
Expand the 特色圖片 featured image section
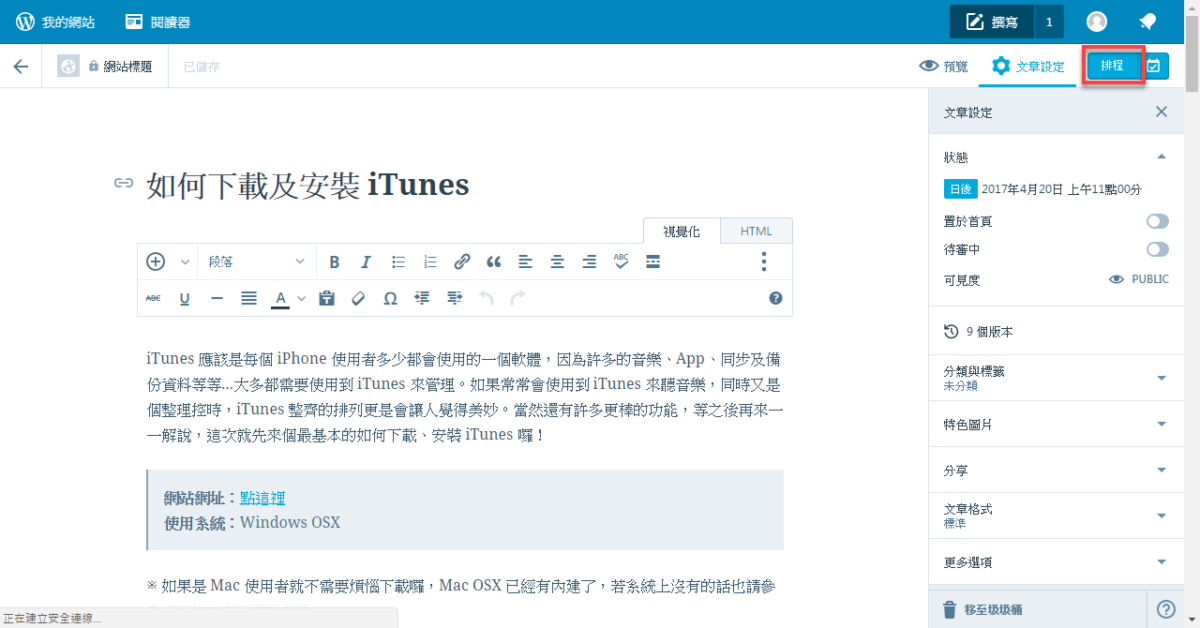coord(1056,424)
